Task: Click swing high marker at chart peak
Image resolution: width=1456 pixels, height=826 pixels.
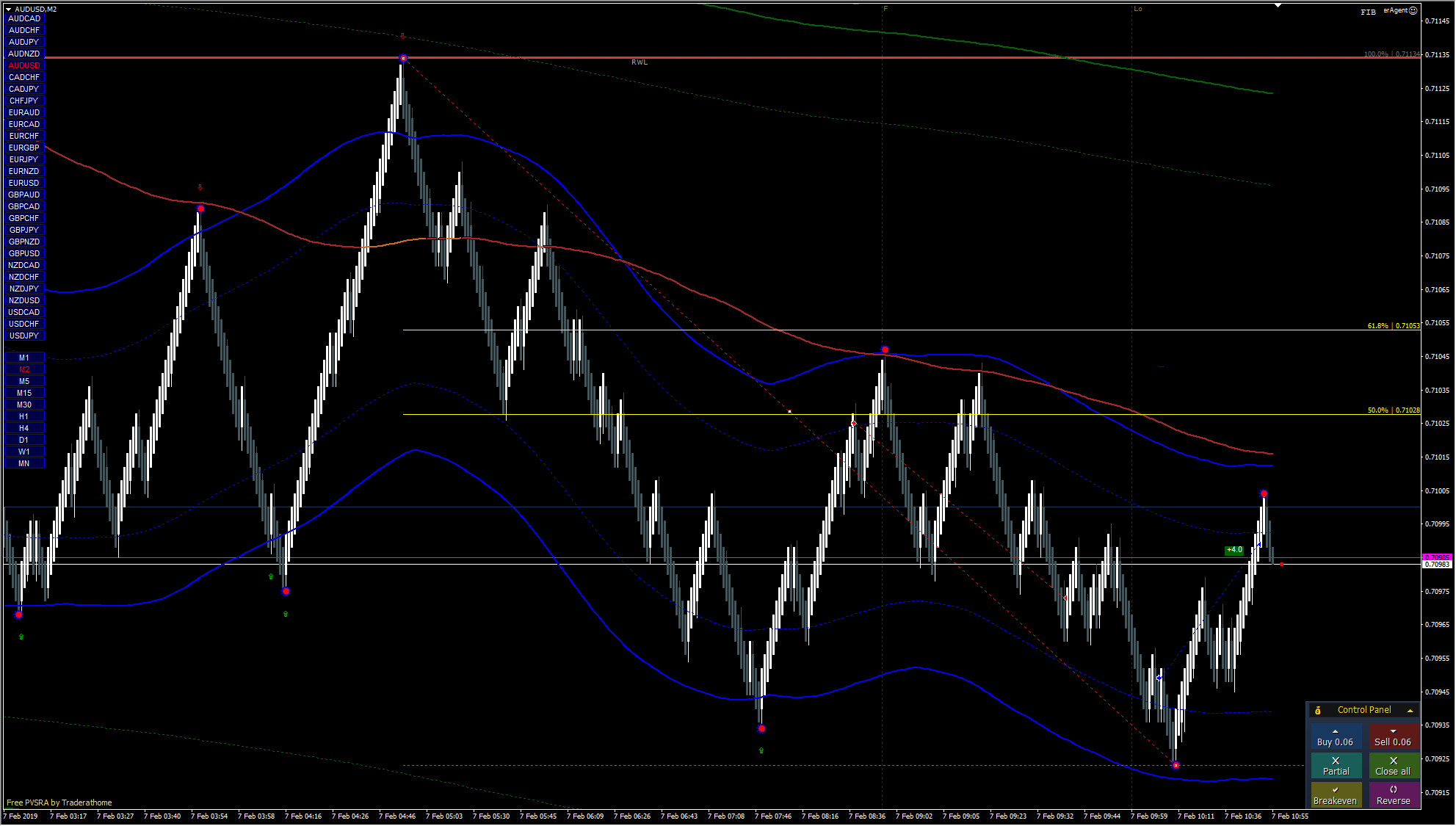Action: tap(402, 58)
